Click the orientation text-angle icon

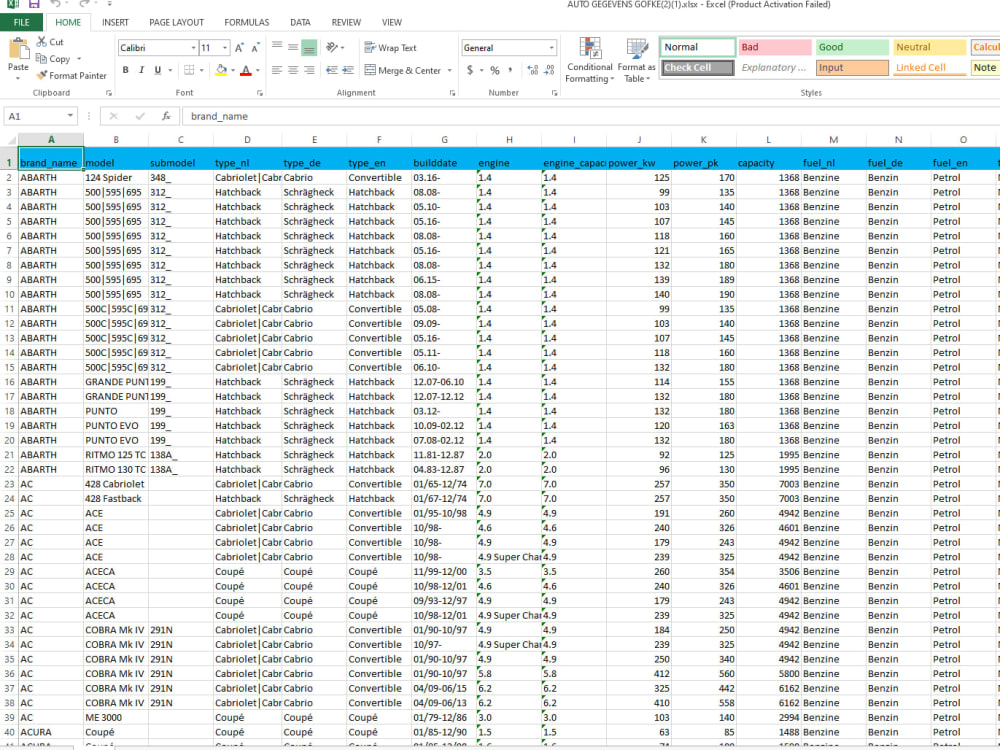coord(332,47)
